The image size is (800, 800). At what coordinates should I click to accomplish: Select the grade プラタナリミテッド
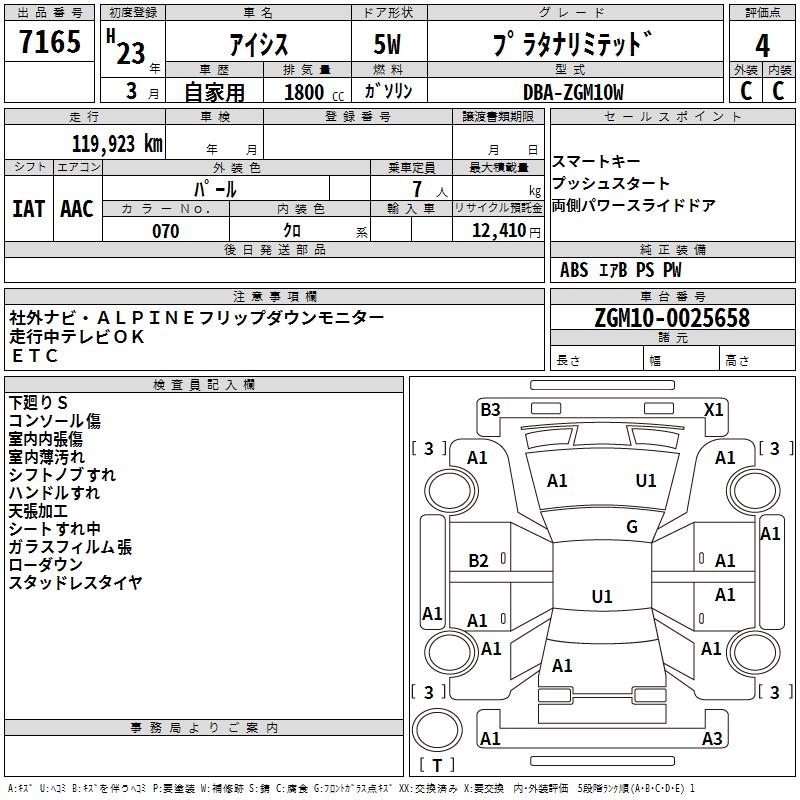(x=572, y=43)
